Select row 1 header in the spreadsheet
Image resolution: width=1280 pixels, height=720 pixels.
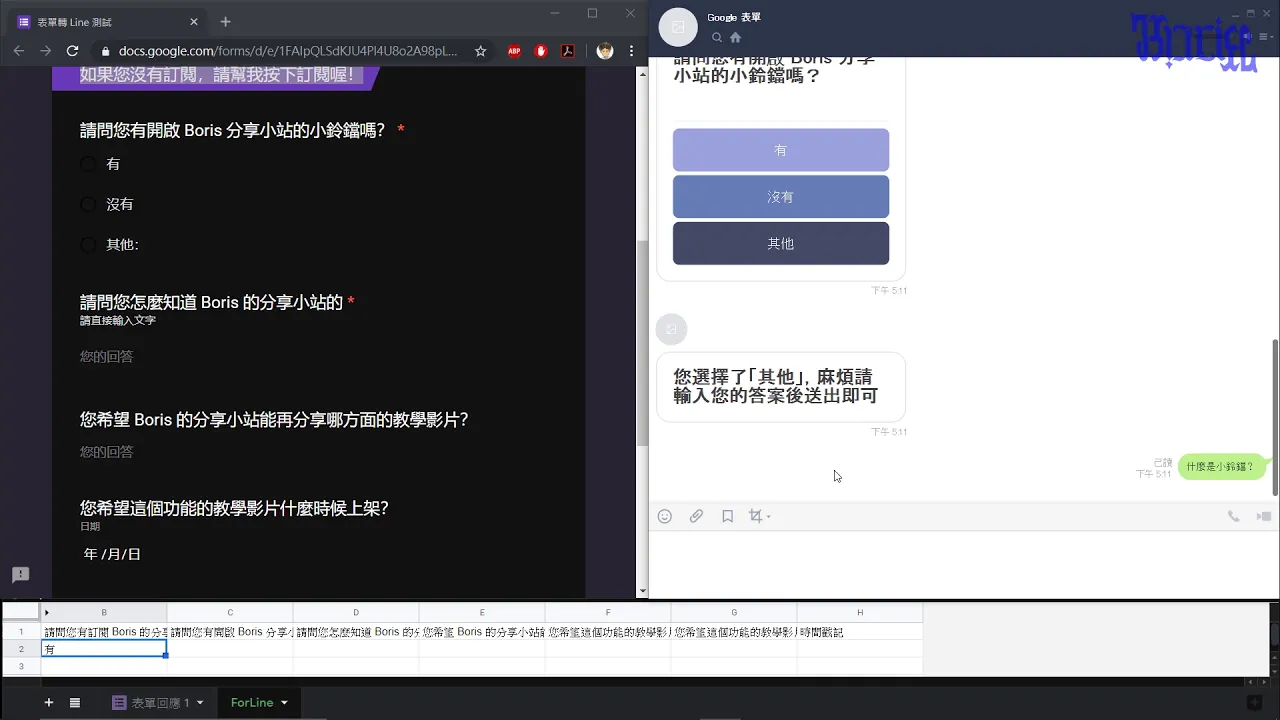(x=21, y=632)
